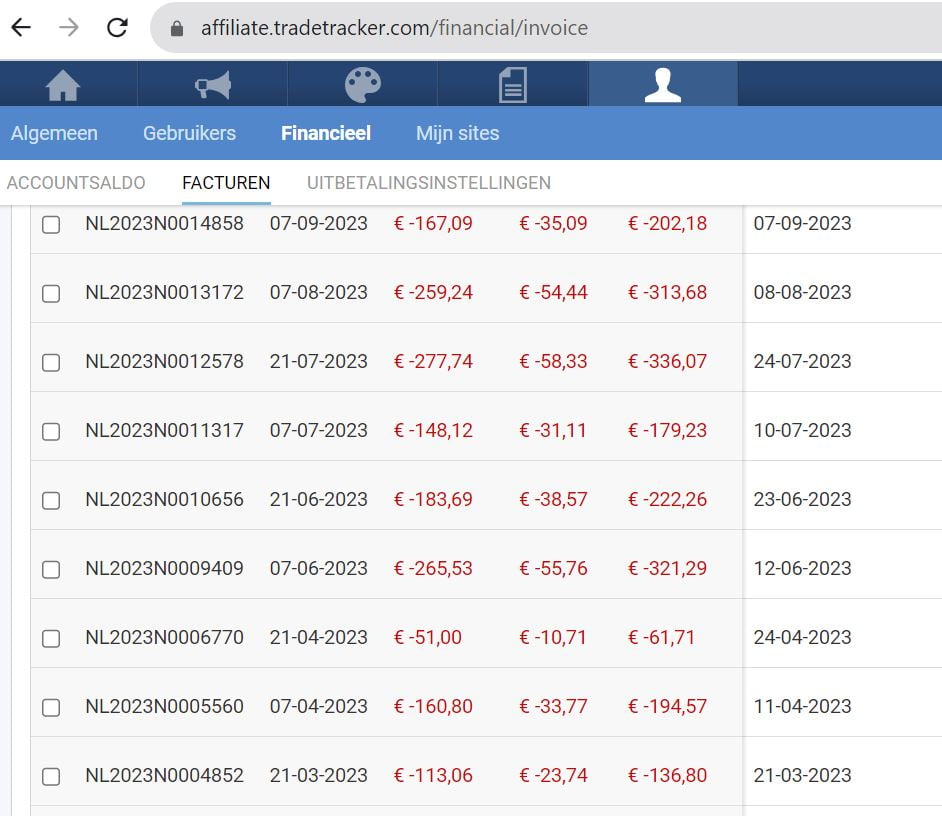942x816 pixels.
Task: Open the document reports icon
Action: point(513,86)
